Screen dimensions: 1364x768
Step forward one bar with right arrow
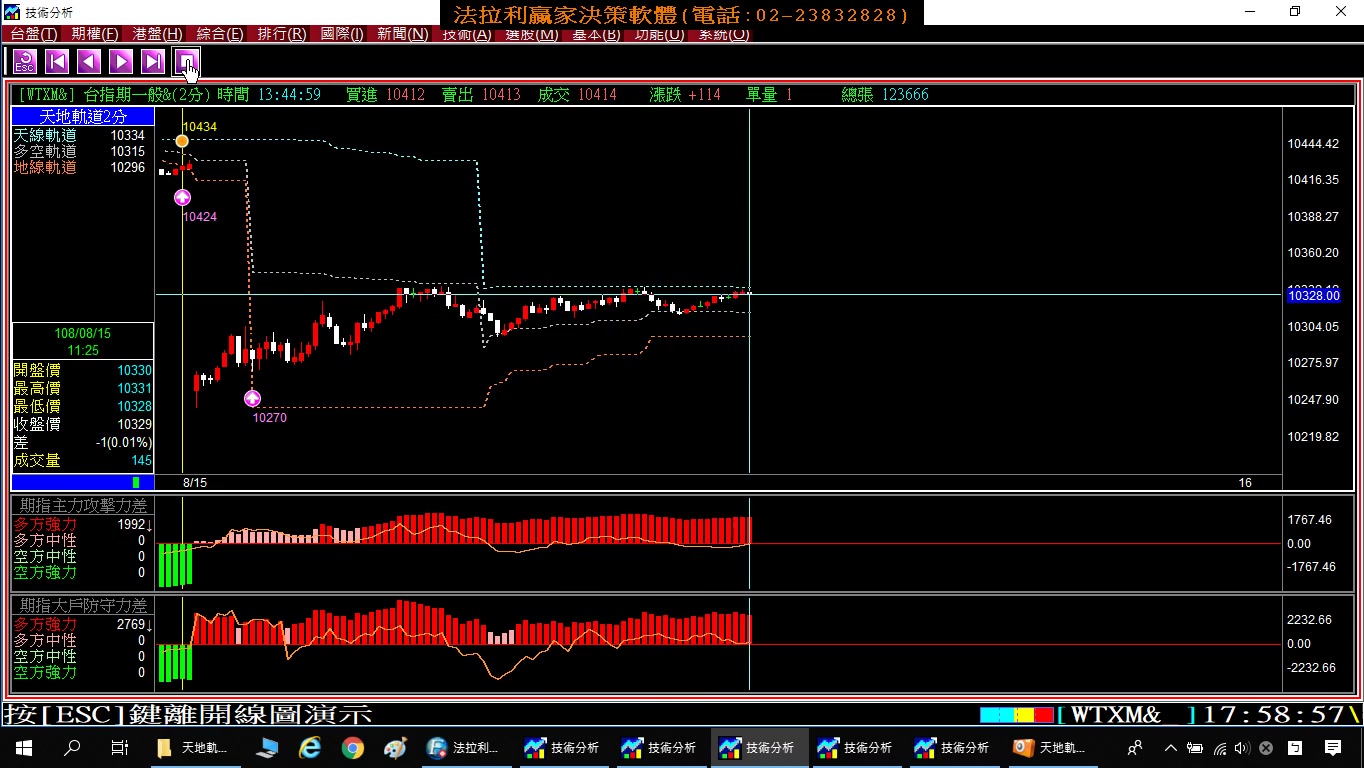pos(121,62)
